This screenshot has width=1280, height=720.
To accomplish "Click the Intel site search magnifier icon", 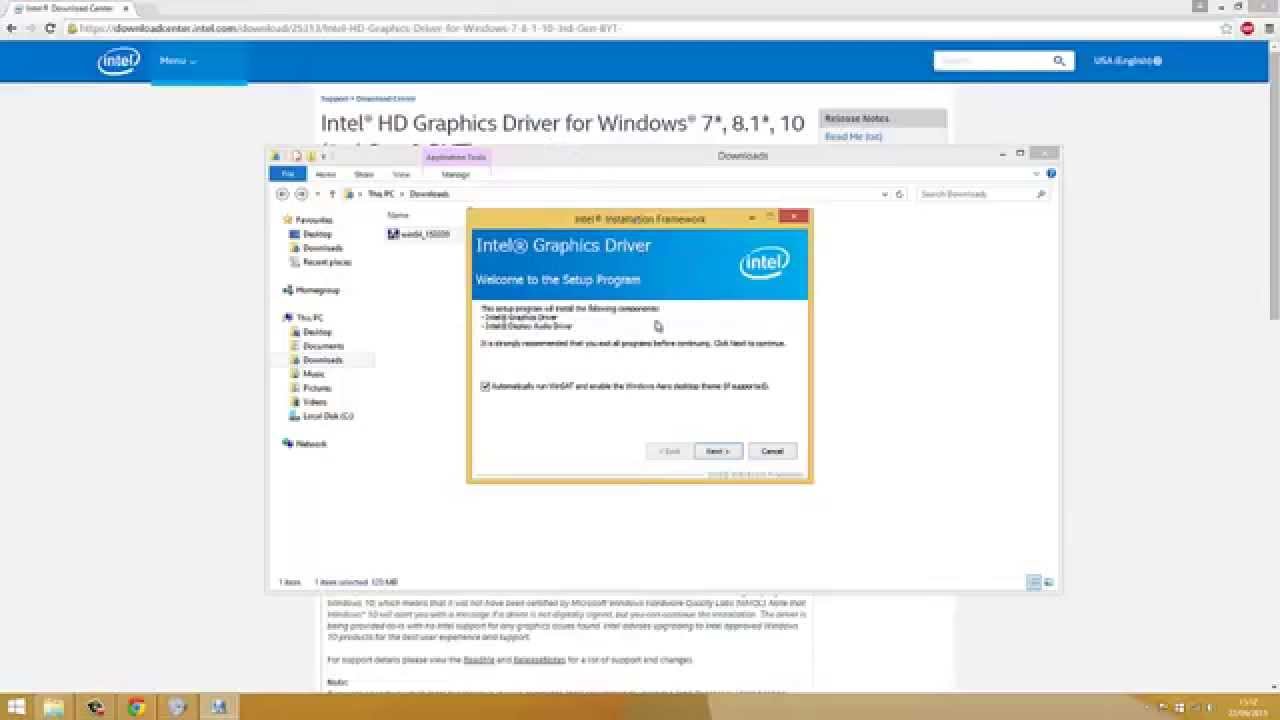I will 1060,61.
